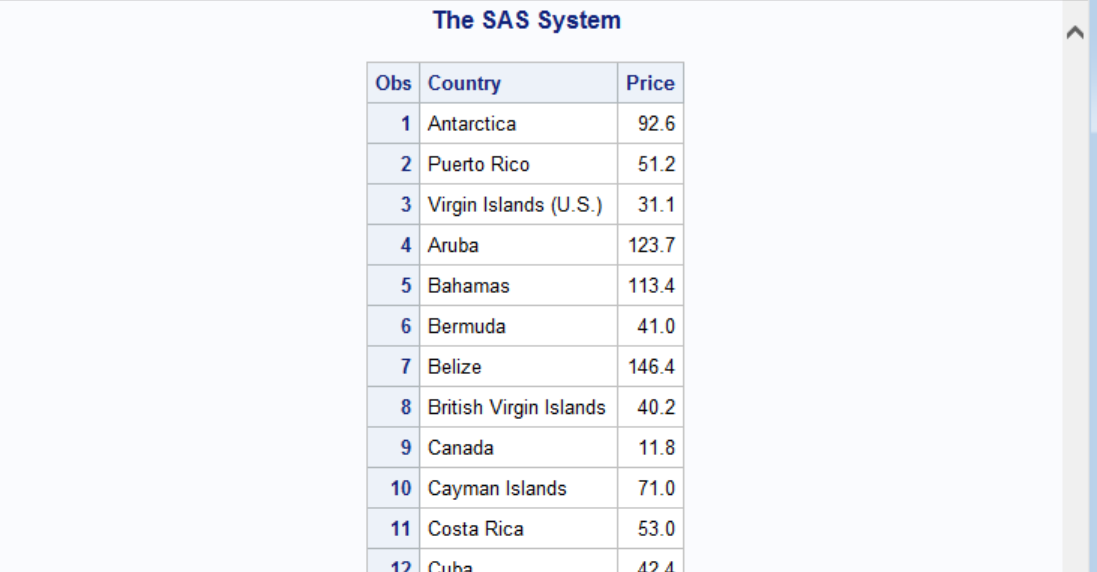Screen dimensions: 1097x572
Task: Select the British Virgin Islands cell
Action: (x=516, y=407)
